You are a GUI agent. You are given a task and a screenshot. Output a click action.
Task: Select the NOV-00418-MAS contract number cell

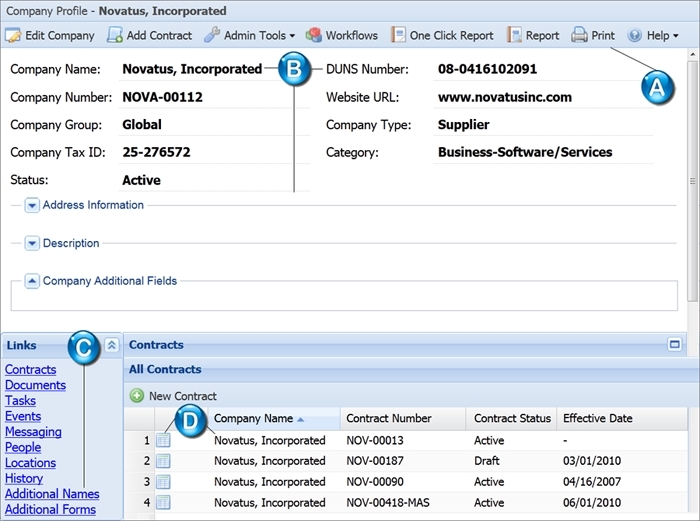pyautogui.click(x=388, y=503)
